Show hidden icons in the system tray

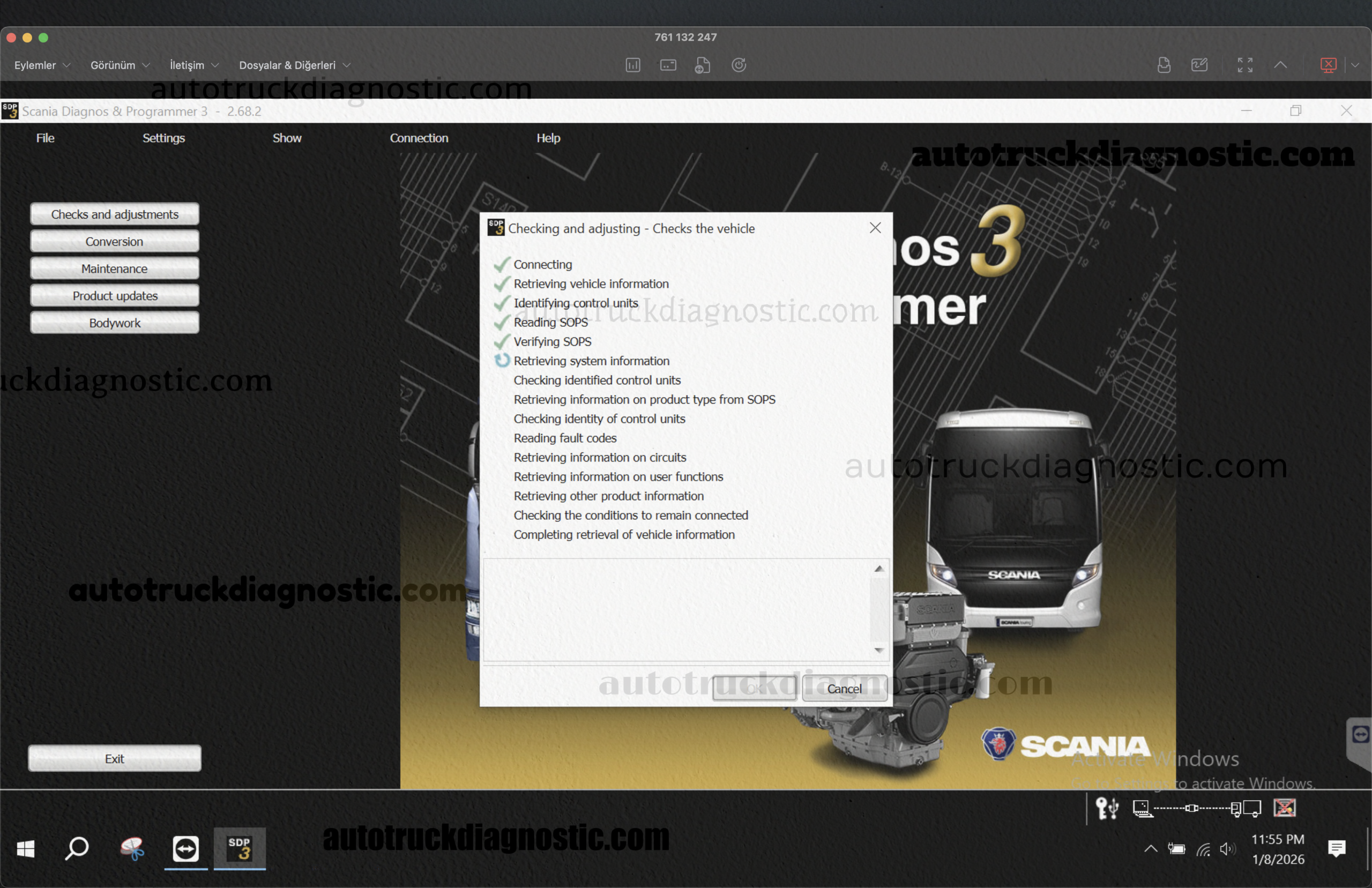[1150, 848]
